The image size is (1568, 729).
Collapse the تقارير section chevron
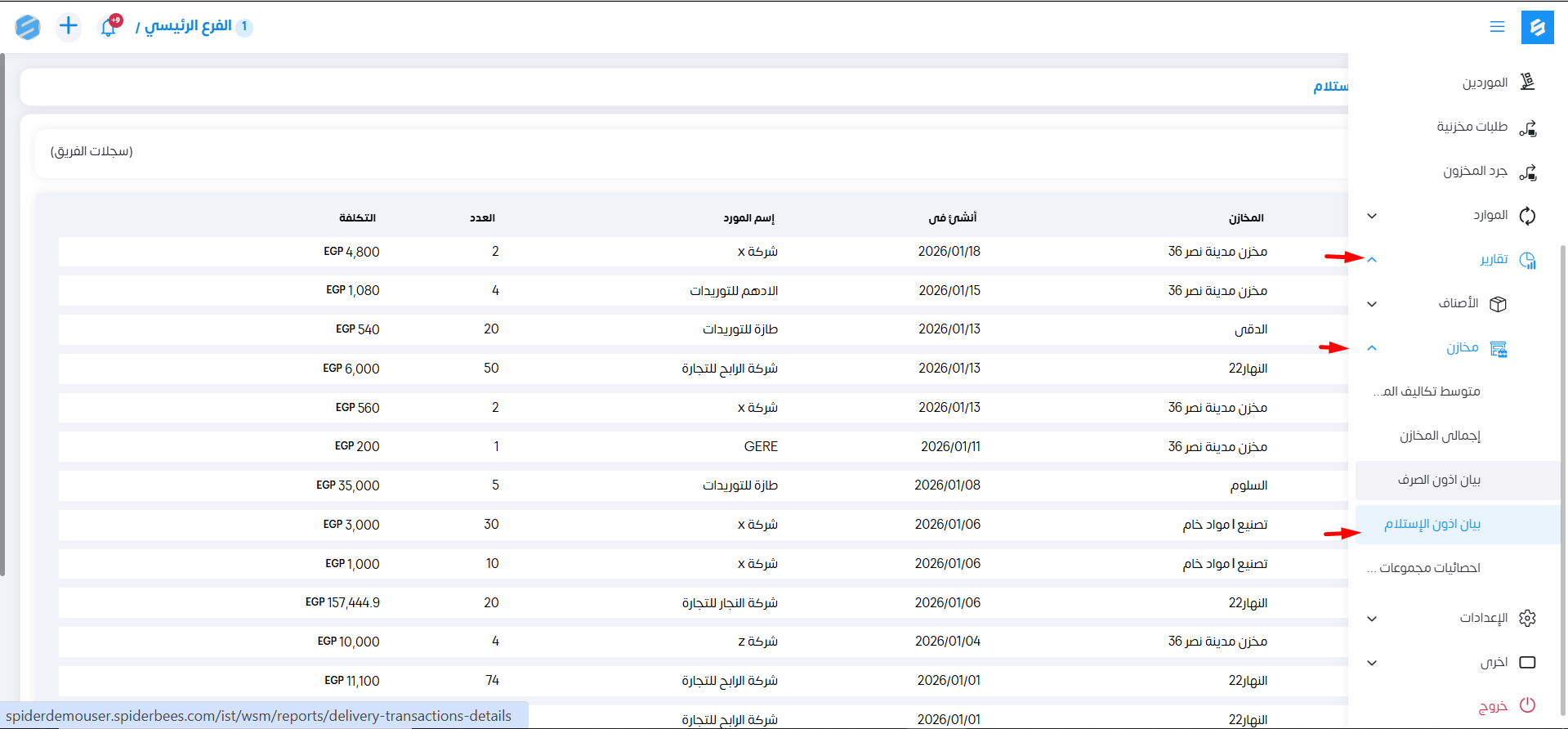click(x=1372, y=260)
